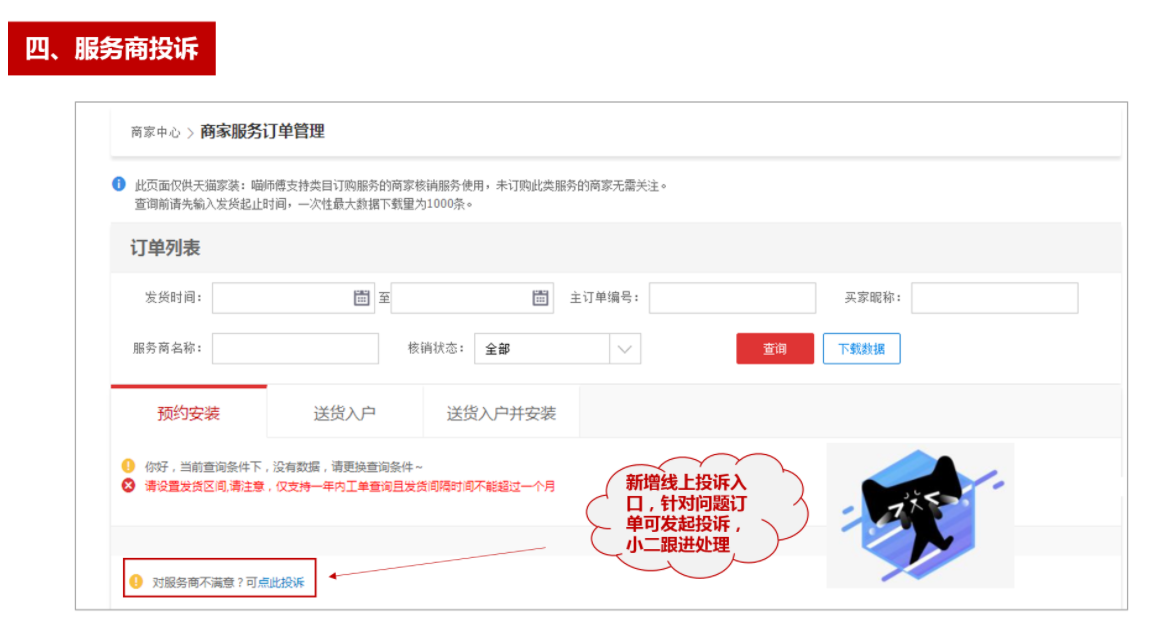Switch to the 预约安装 tab
This screenshot has width=1156, height=626.
189,413
